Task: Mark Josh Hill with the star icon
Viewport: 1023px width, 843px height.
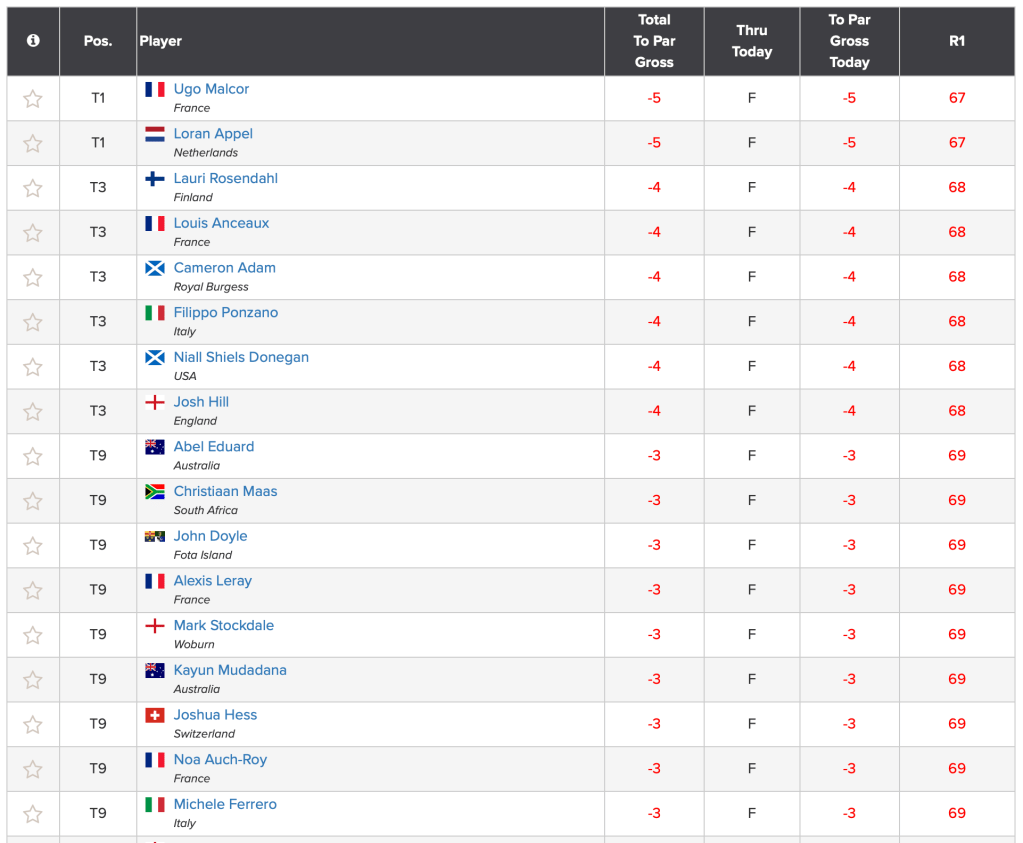Action: [x=33, y=412]
